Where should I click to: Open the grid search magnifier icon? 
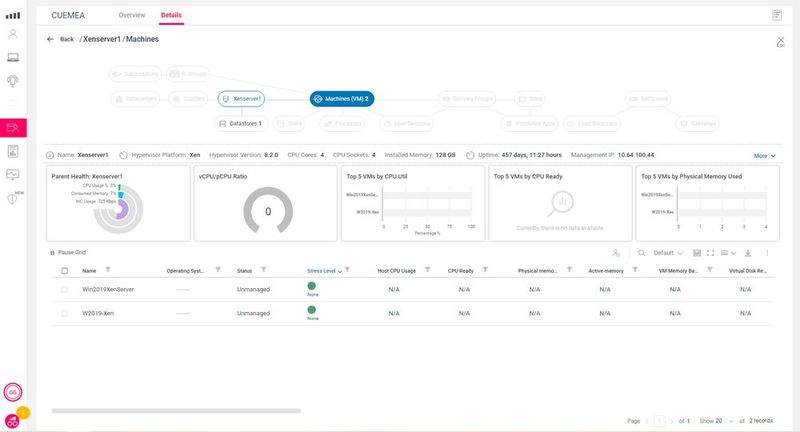[x=642, y=253]
